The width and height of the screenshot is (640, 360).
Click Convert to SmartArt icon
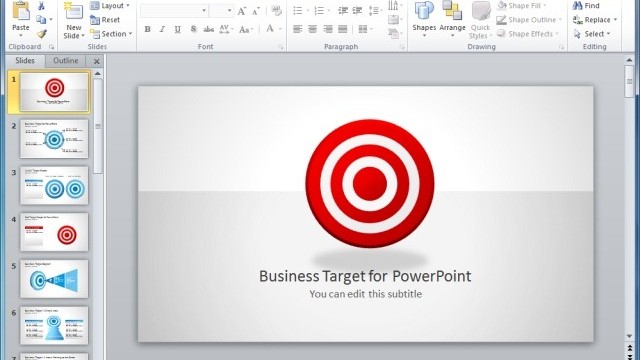[x=395, y=34]
